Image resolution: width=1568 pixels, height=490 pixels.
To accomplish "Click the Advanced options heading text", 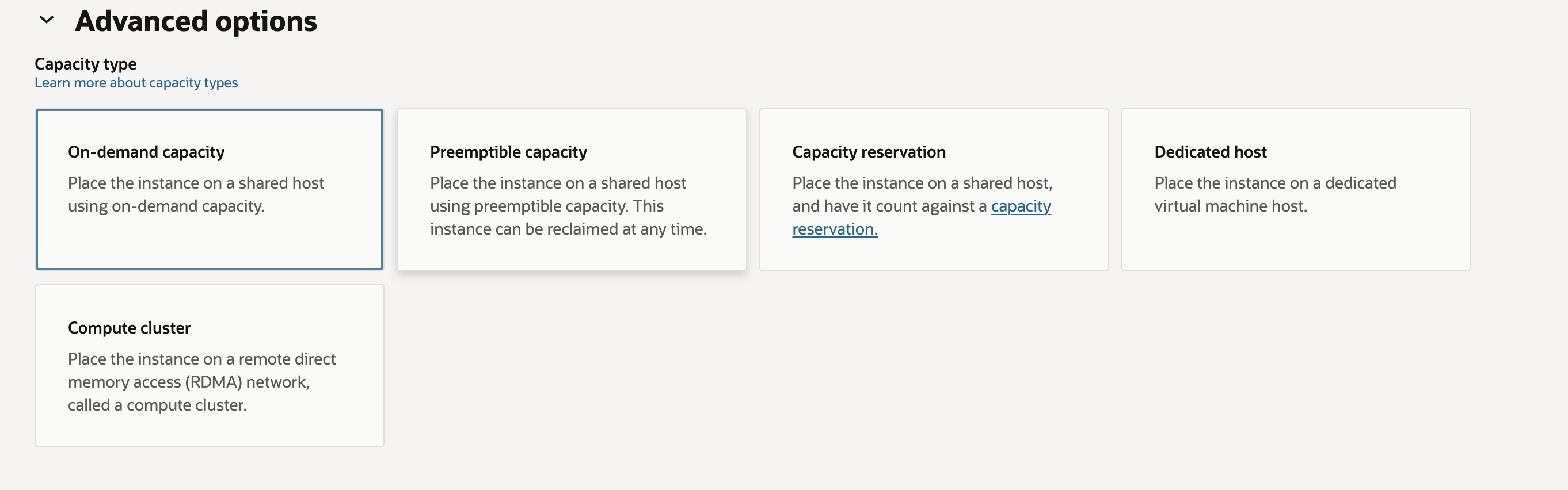I will pyautogui.click(x=195, y=21).
